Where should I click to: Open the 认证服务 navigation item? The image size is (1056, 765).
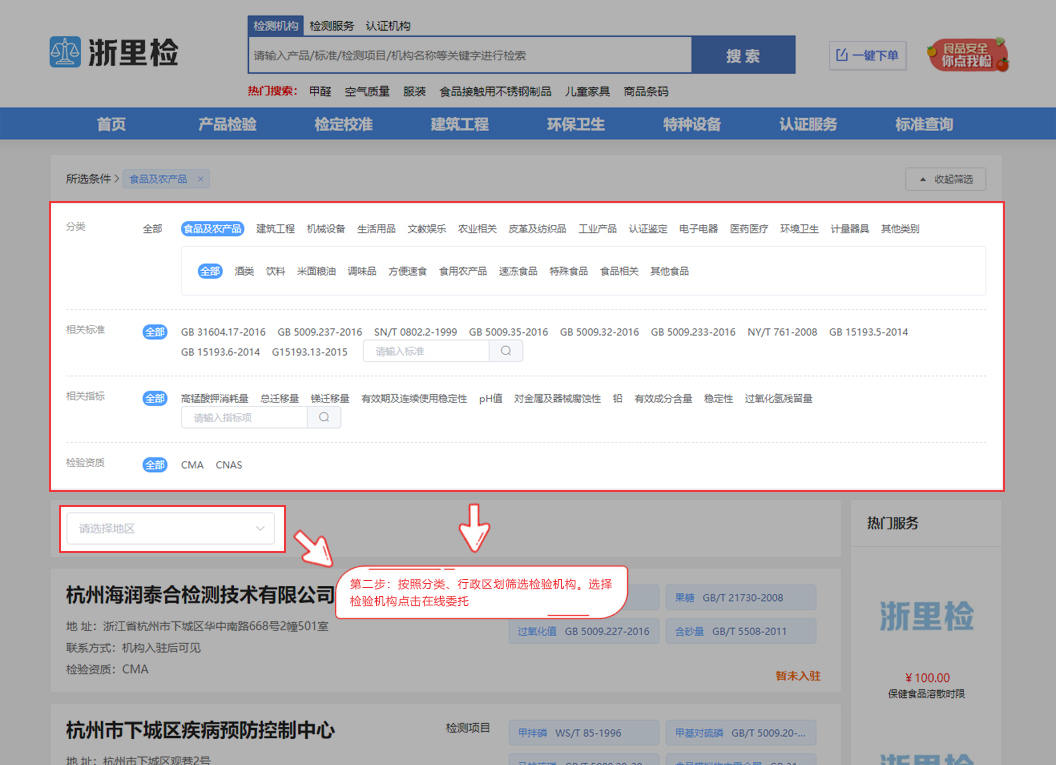[808, 124]
